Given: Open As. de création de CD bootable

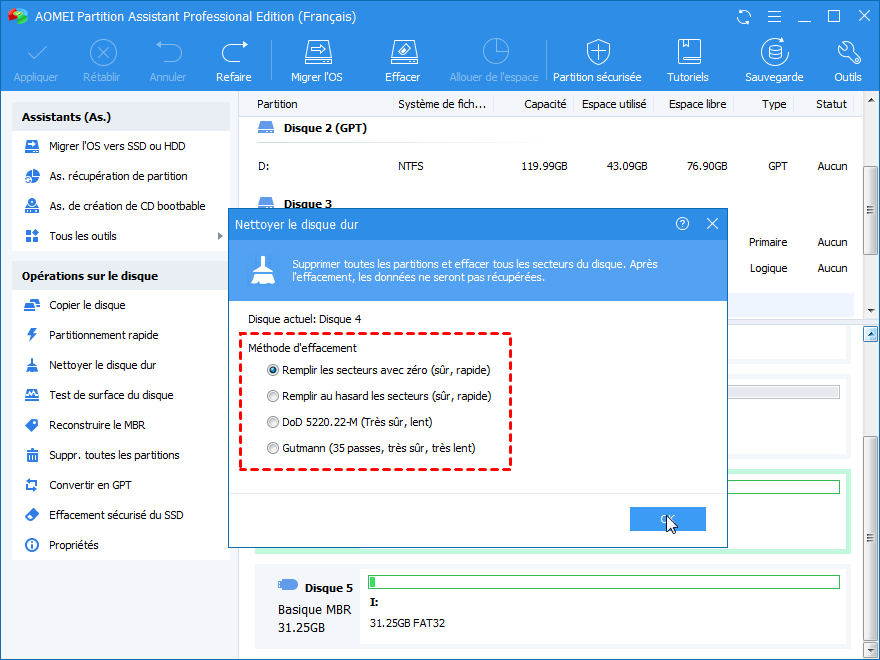Looking at the screenshot, I should click(127, 206).
